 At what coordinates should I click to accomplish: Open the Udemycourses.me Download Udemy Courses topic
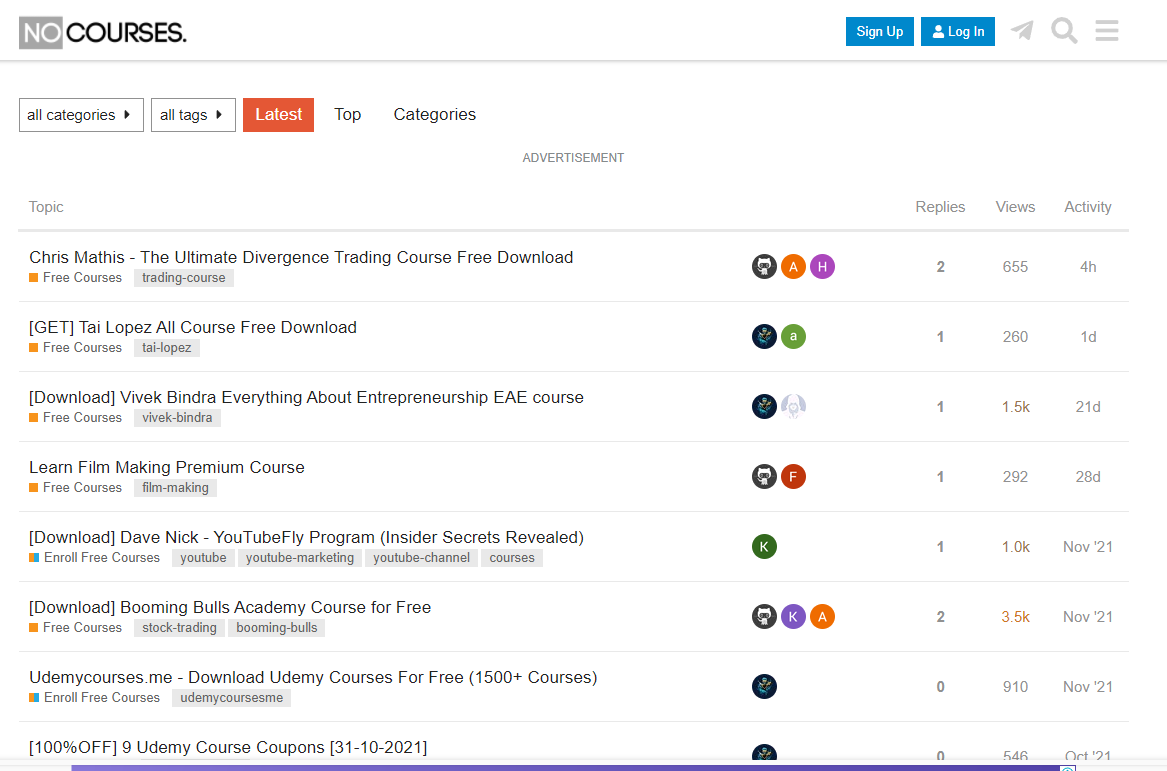(x=313, y=677)
